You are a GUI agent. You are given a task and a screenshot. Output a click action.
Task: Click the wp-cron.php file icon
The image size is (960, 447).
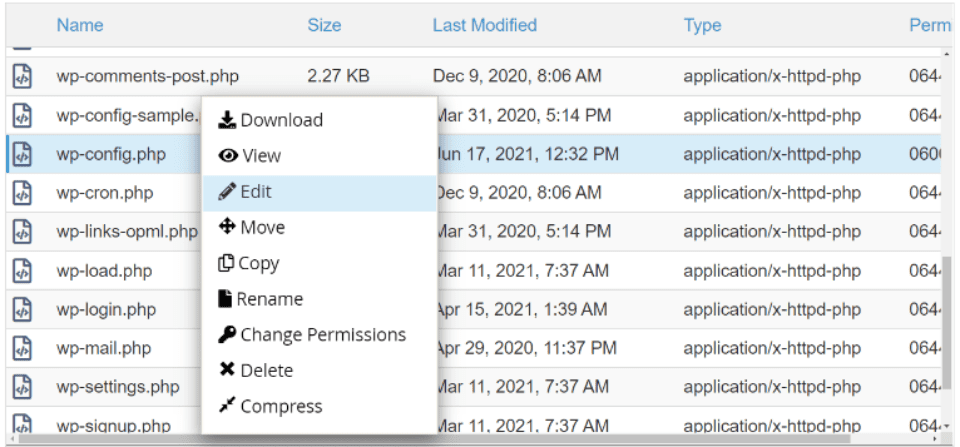point(22,192)
